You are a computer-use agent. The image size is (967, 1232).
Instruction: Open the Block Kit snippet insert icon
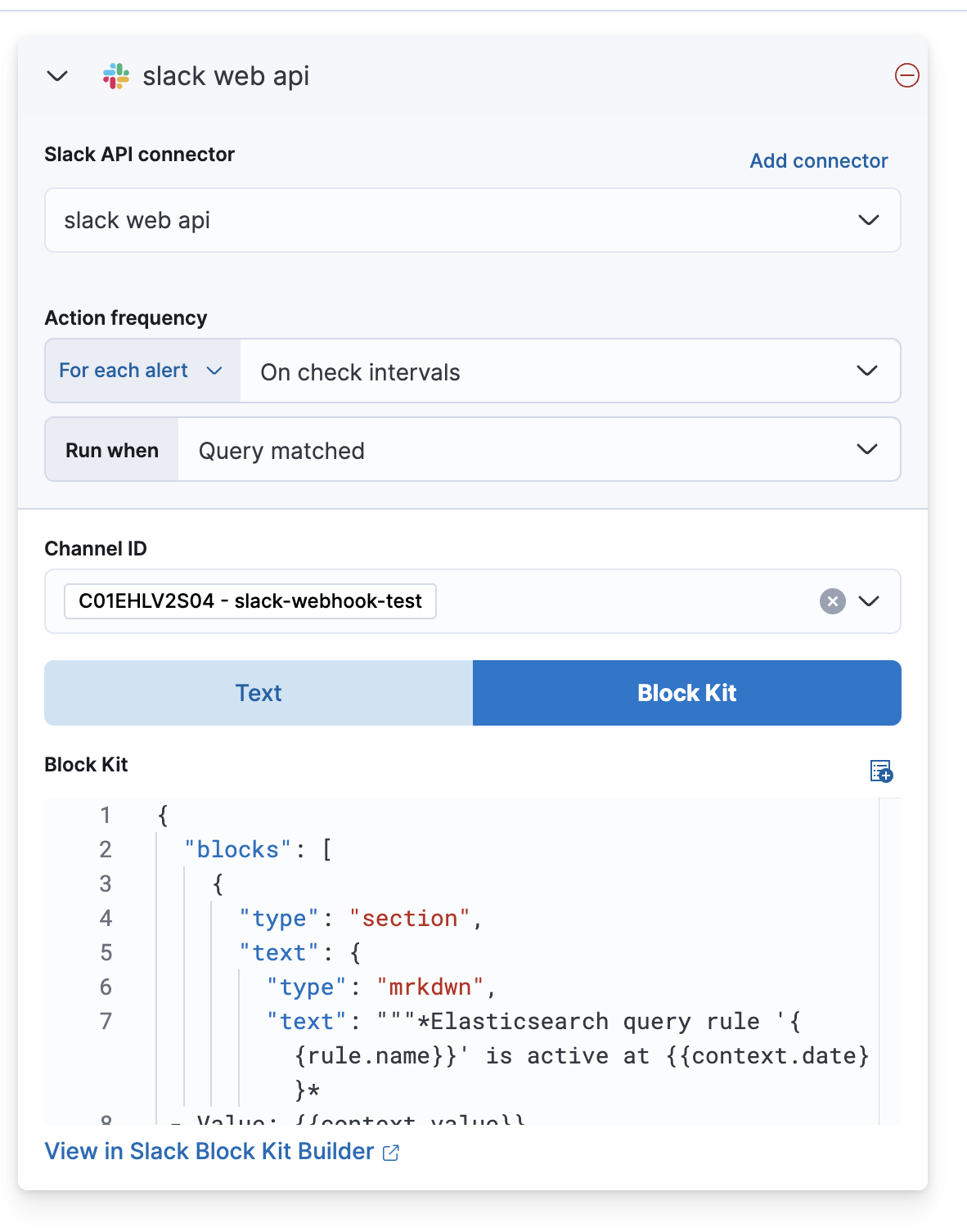click(880, 771)
